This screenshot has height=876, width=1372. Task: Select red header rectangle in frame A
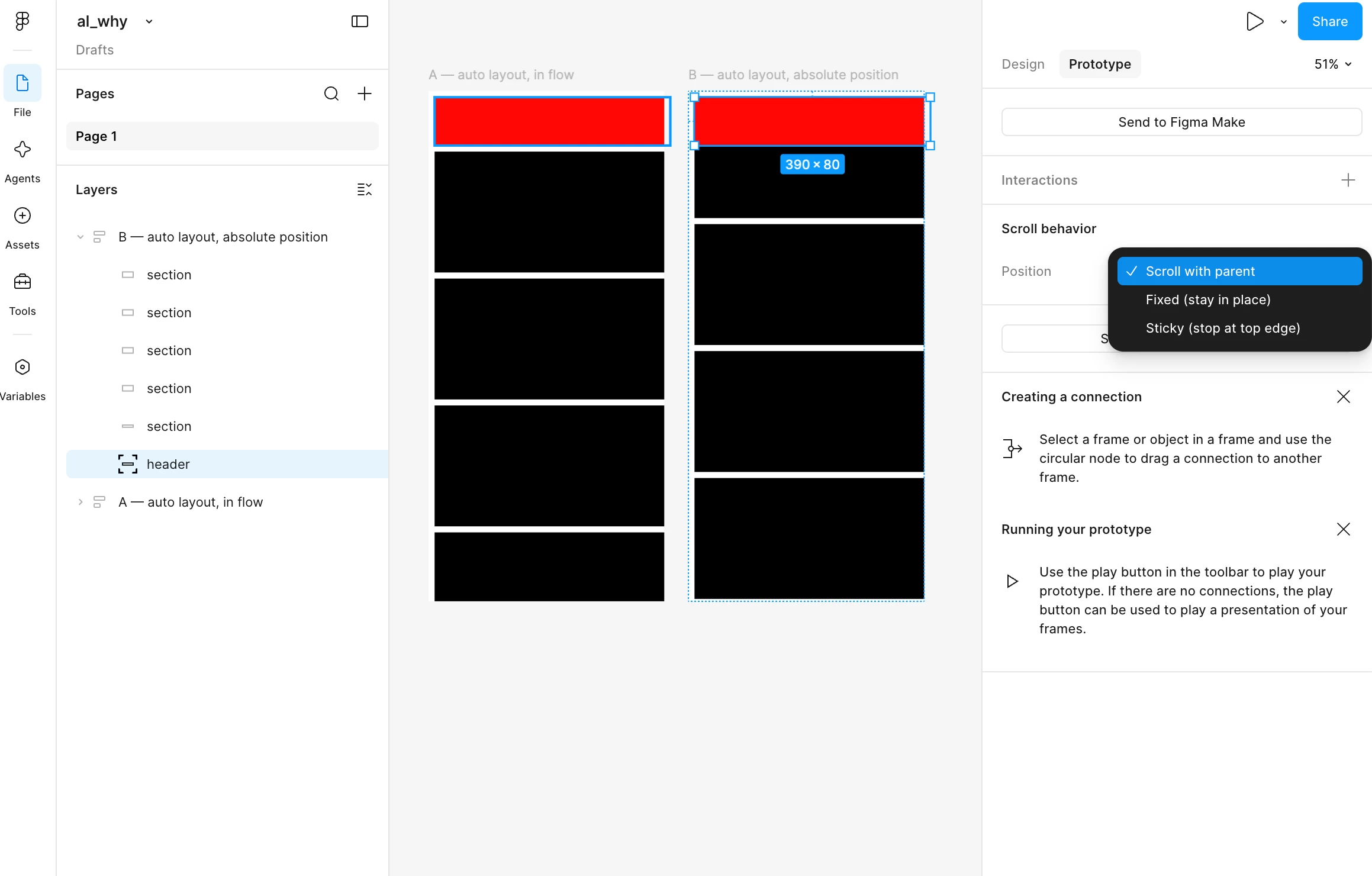point(549,121)
